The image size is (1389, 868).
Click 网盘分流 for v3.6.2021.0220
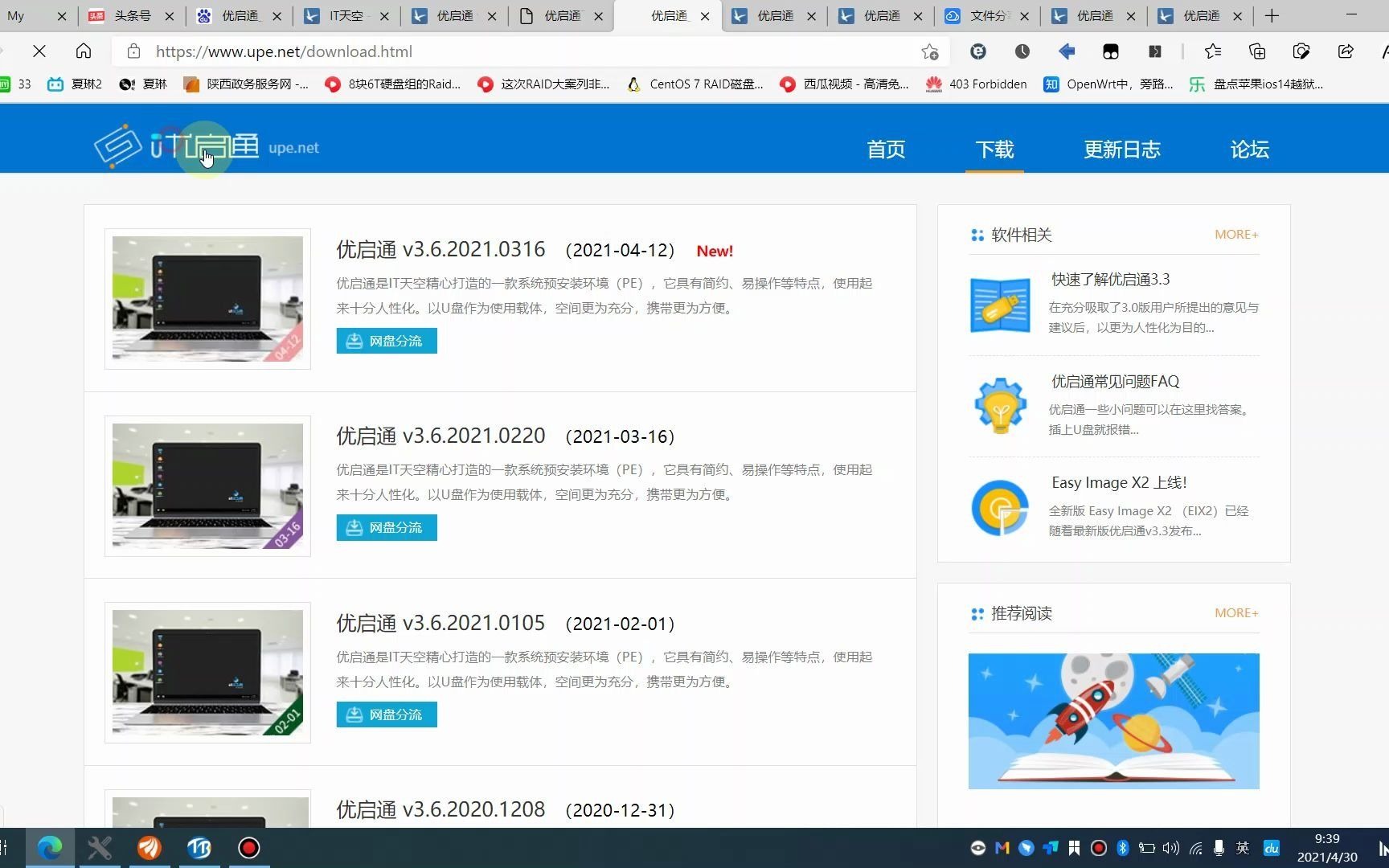pyautogui.click(x=387, y=527)
